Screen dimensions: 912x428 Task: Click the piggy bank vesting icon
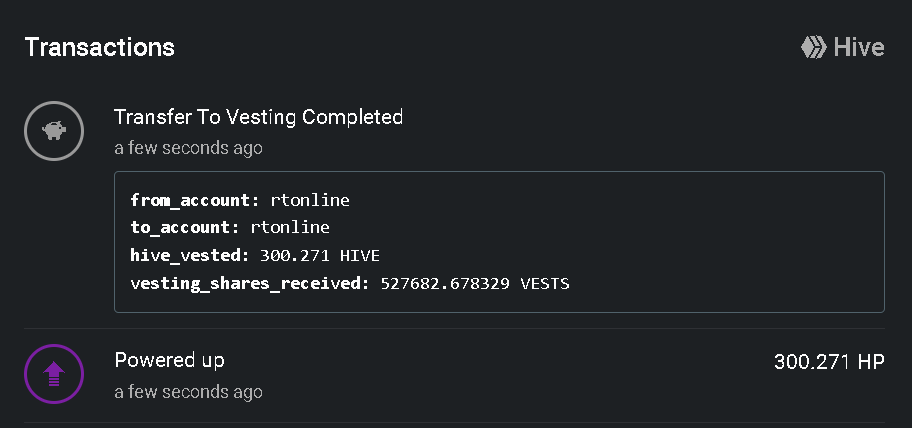tap(54, 131)
